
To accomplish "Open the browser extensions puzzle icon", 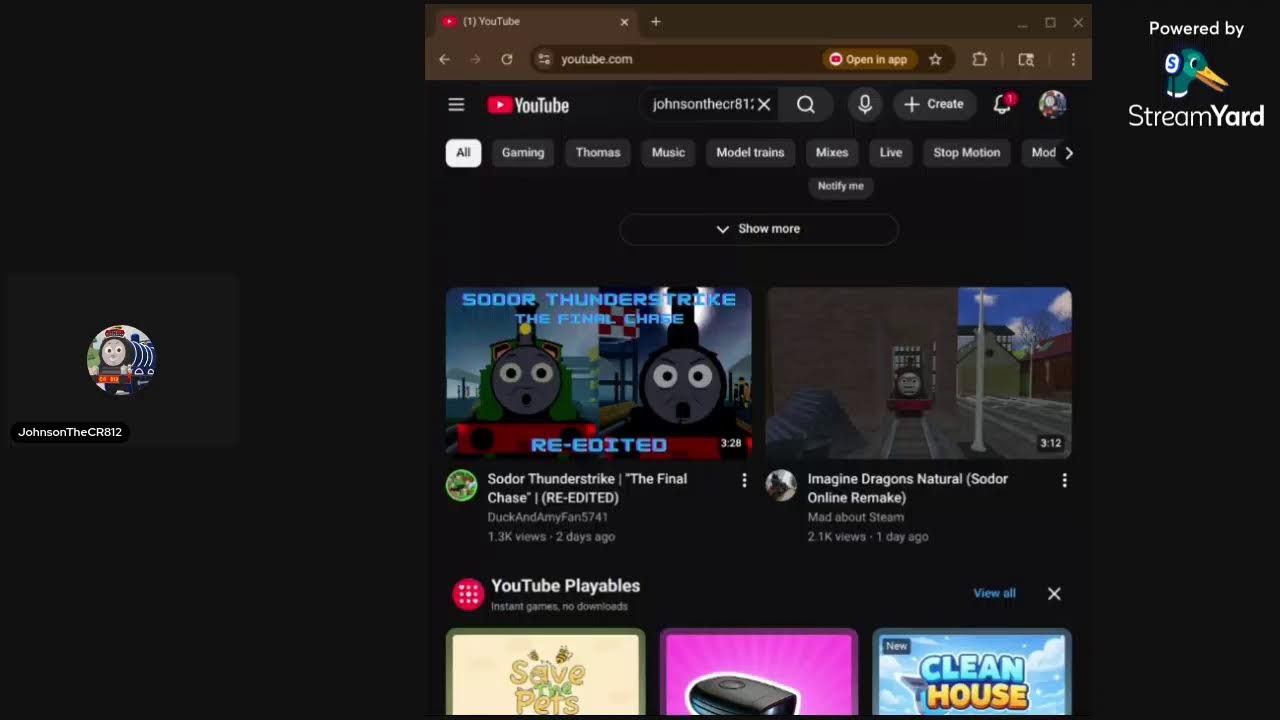I will pyautogui.click(x=980, y=59).
